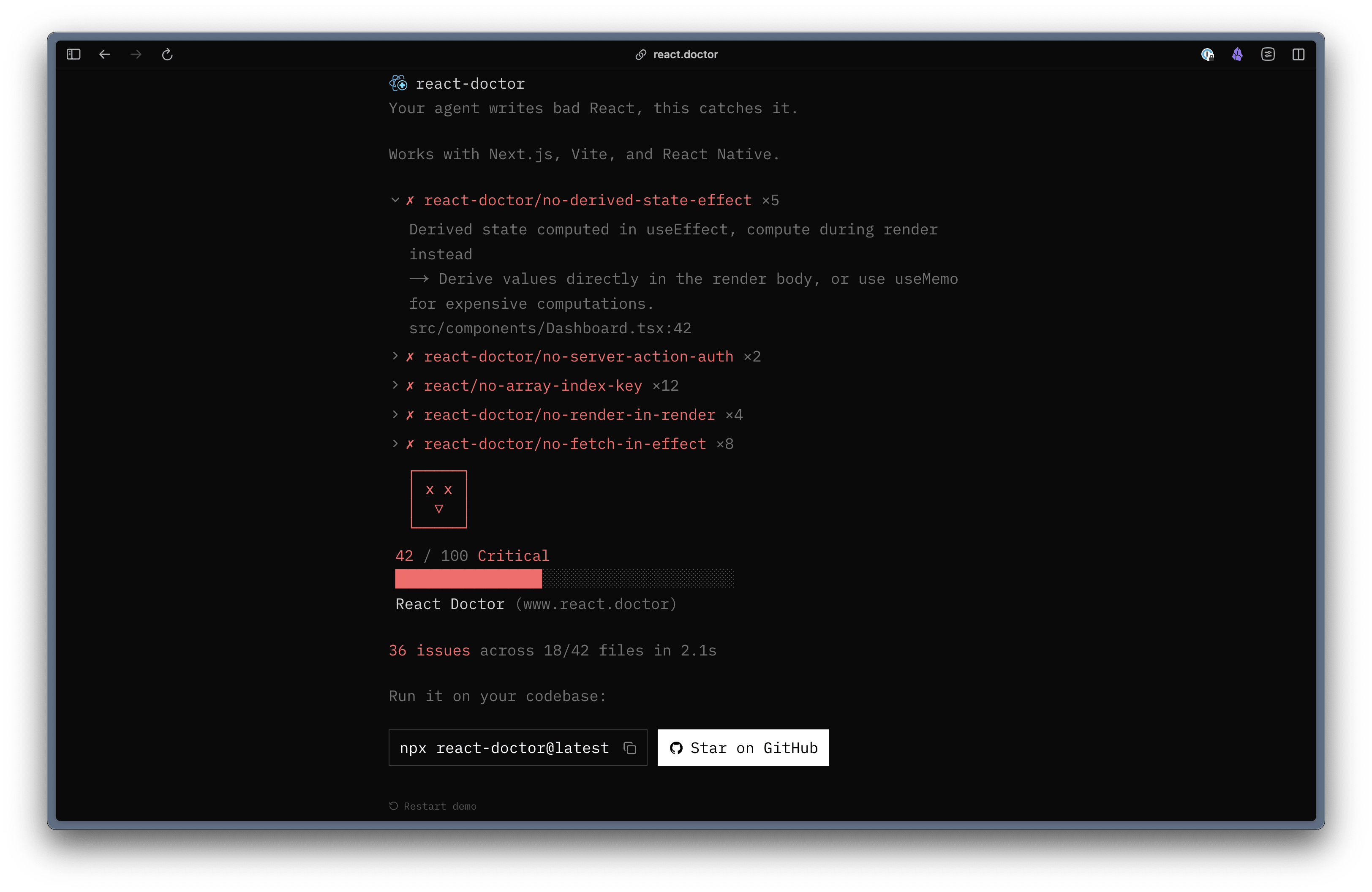
Task: Select the react.doctor address field
Action: (677, 55)
